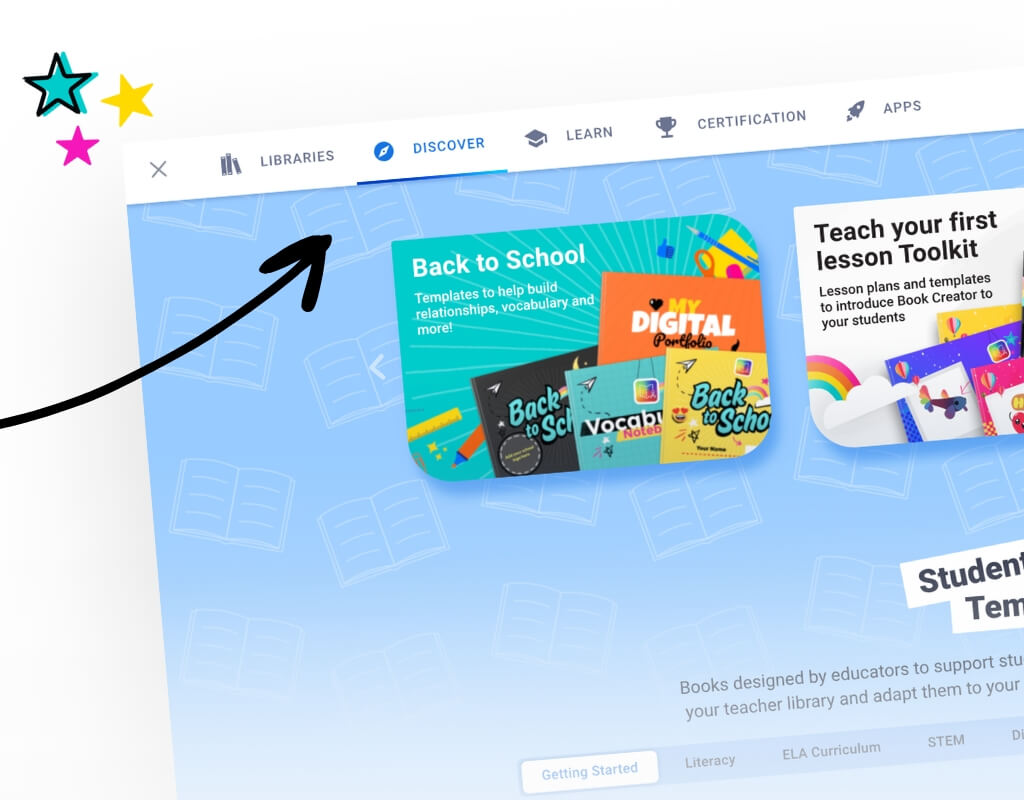Go to the Apps tab
This screenshot has height=800, width=1024.
(x=884, y=108)
